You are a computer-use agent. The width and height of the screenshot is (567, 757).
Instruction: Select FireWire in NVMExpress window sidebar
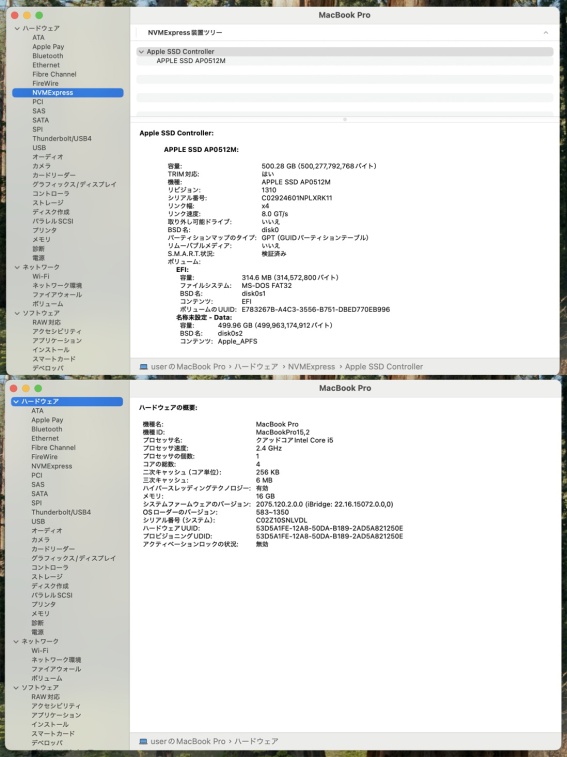[45, 84]
